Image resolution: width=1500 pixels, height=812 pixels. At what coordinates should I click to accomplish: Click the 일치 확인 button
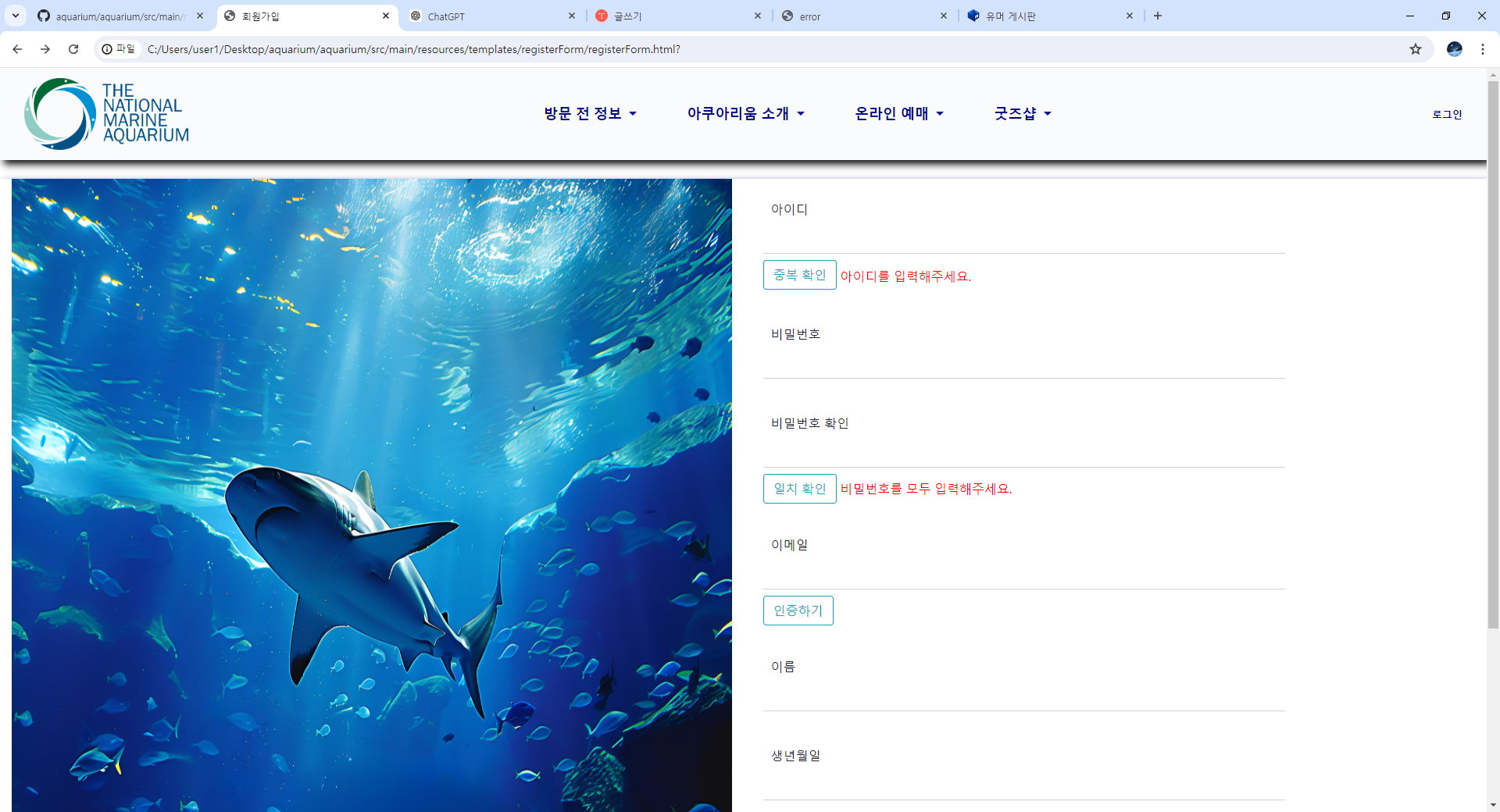click(799, 489)
